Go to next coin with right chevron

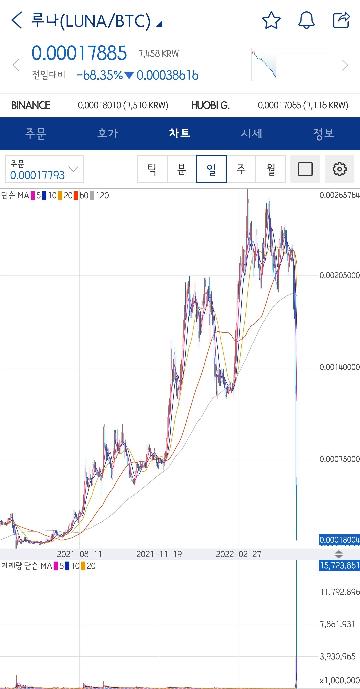[345, 65]
